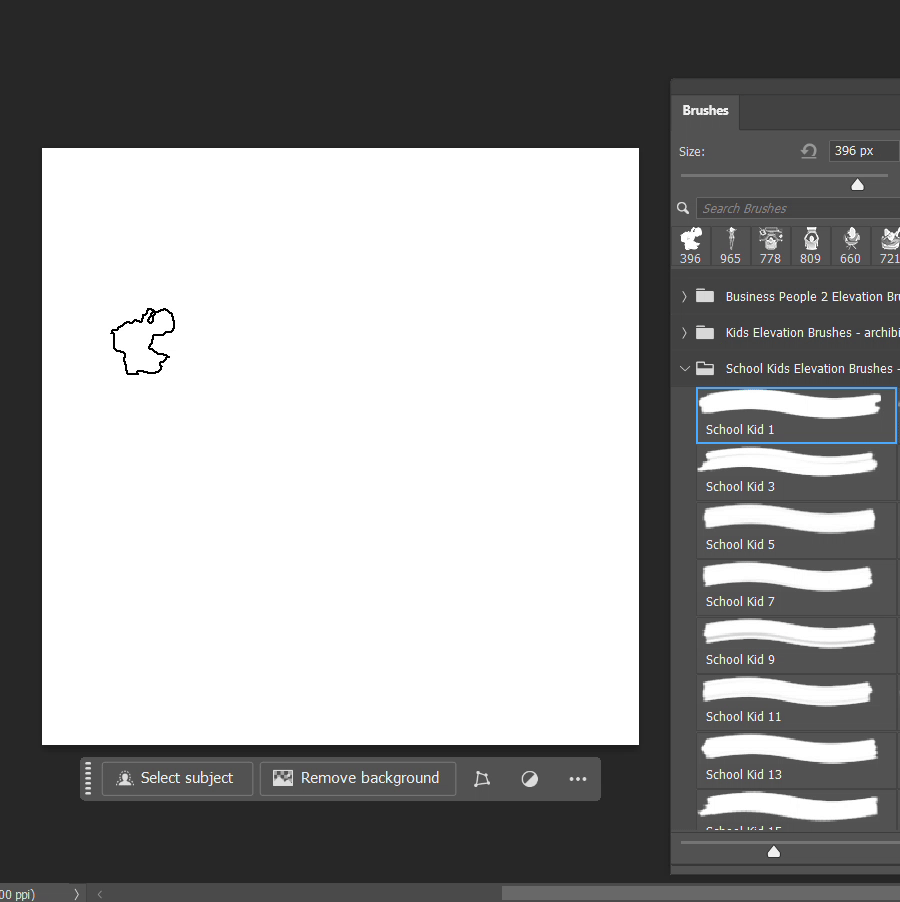This screenshot has height=902, width=900.
Task: Switch to the Brushes panel tab
Action: [x=705, y=111]
